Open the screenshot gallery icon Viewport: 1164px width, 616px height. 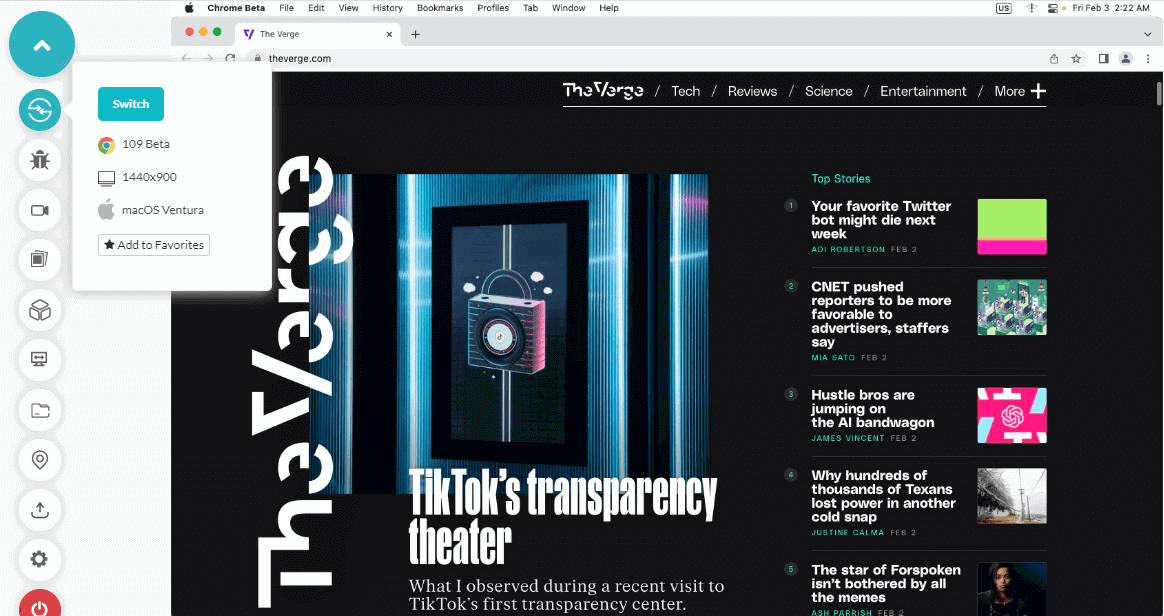click(40, 260)
